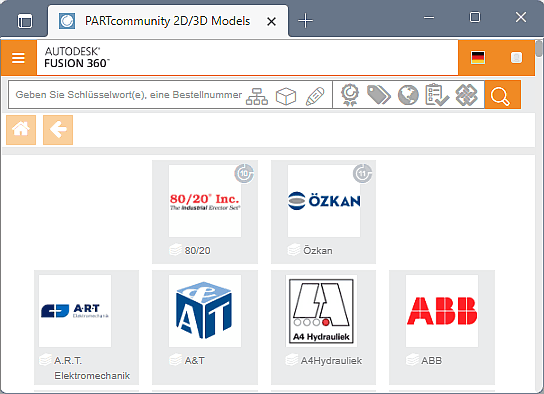Click the certificate badge filter icon
This screenshot has width=544, height=394.
click(x=350, y=95)
